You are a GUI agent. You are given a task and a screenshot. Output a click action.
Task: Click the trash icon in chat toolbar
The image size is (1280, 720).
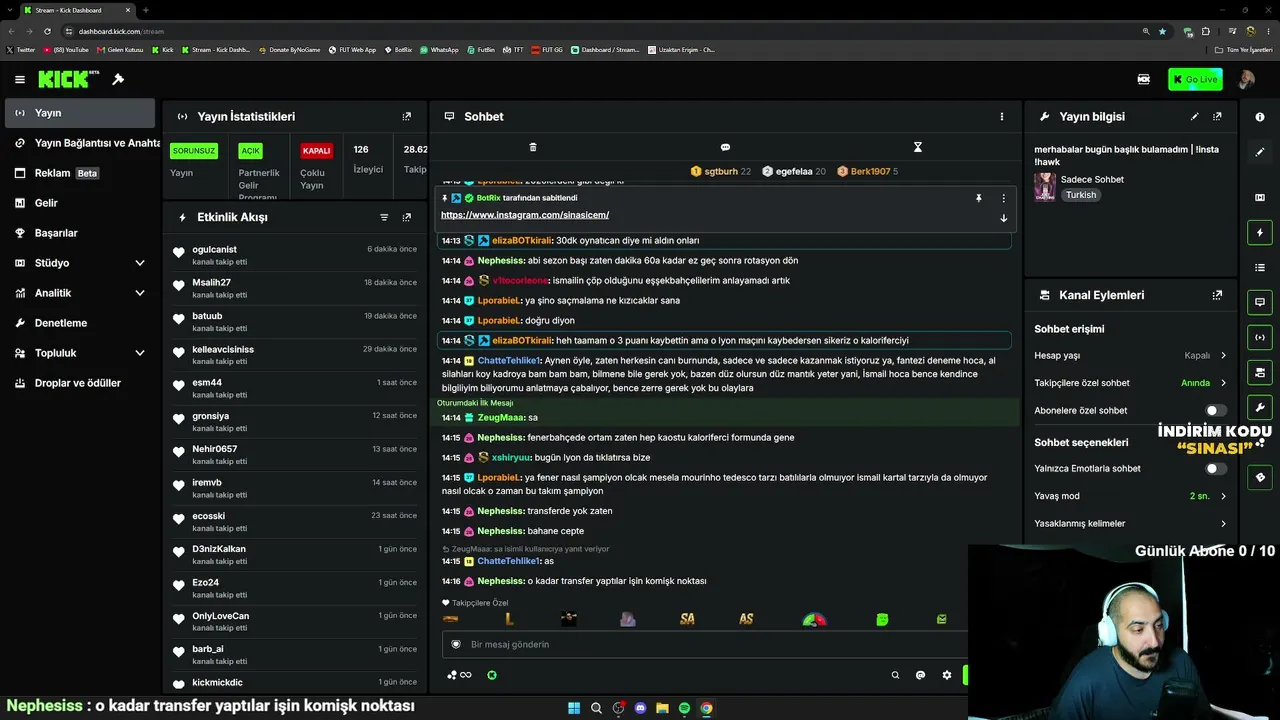pos(533,147)
